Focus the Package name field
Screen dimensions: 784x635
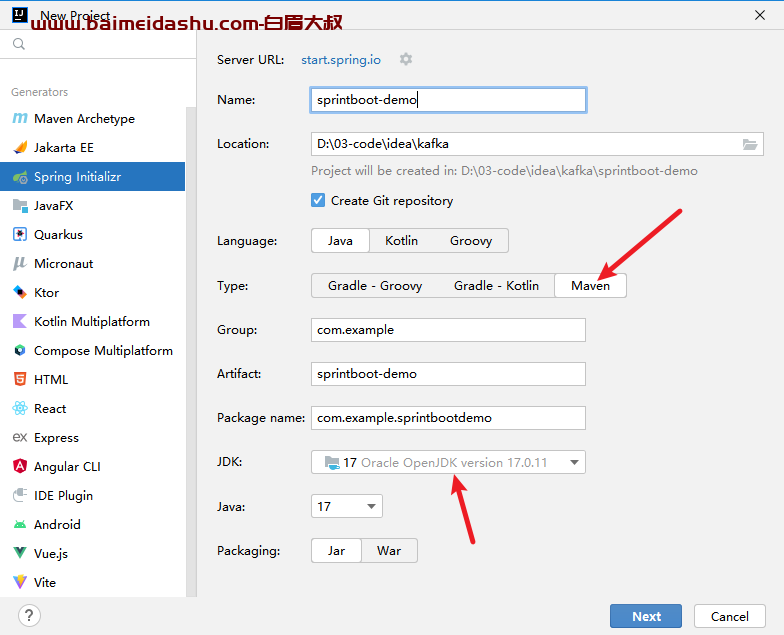point(448,418)
